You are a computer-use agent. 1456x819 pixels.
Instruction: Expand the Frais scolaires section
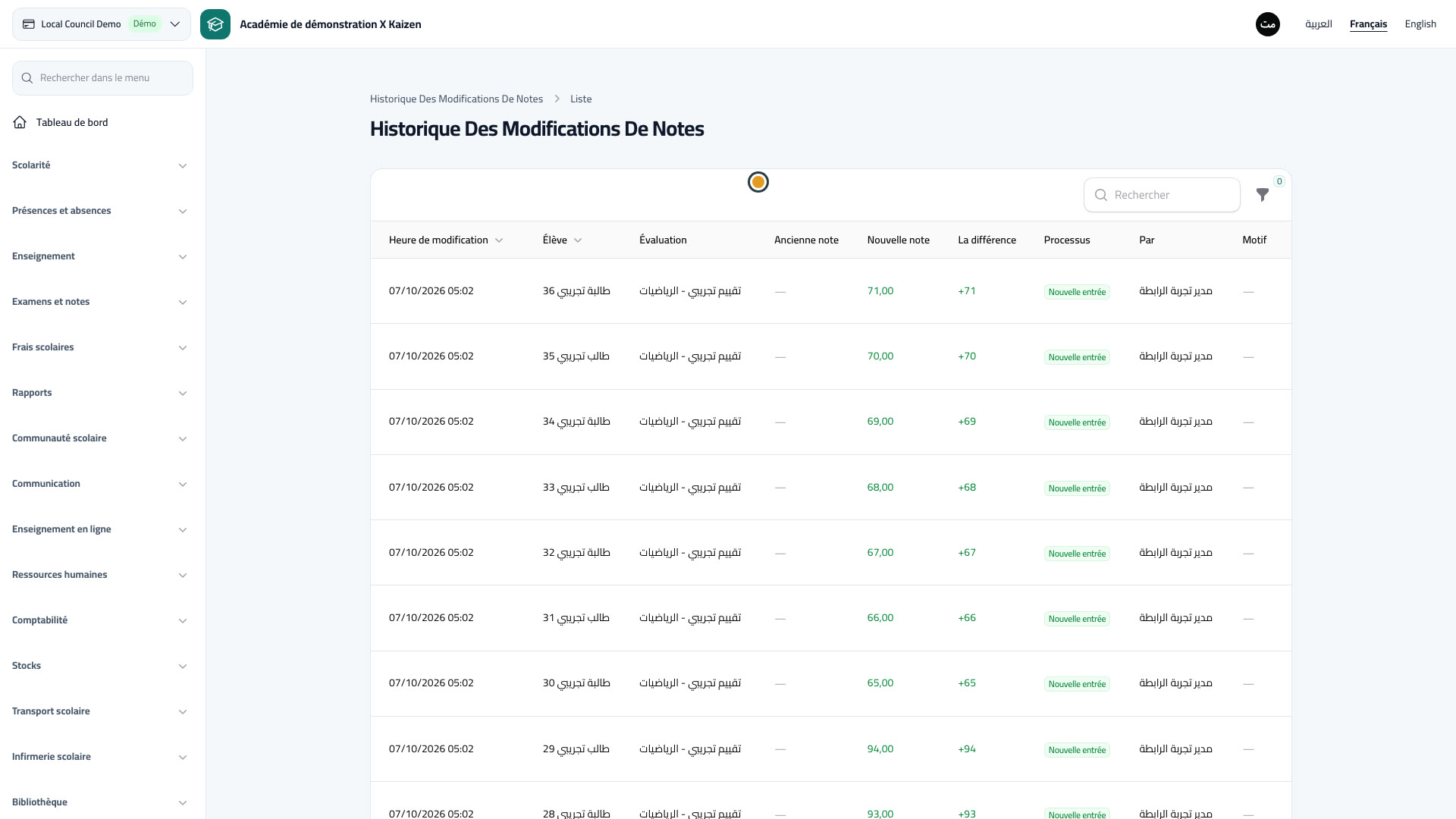tap(102, 347)
